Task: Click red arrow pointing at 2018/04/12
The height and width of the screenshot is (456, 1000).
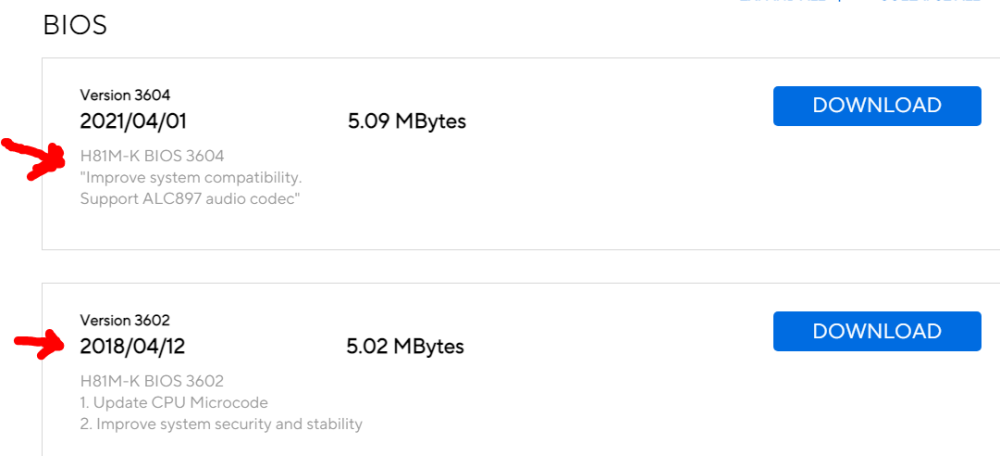Action: (x=40, y=345)
